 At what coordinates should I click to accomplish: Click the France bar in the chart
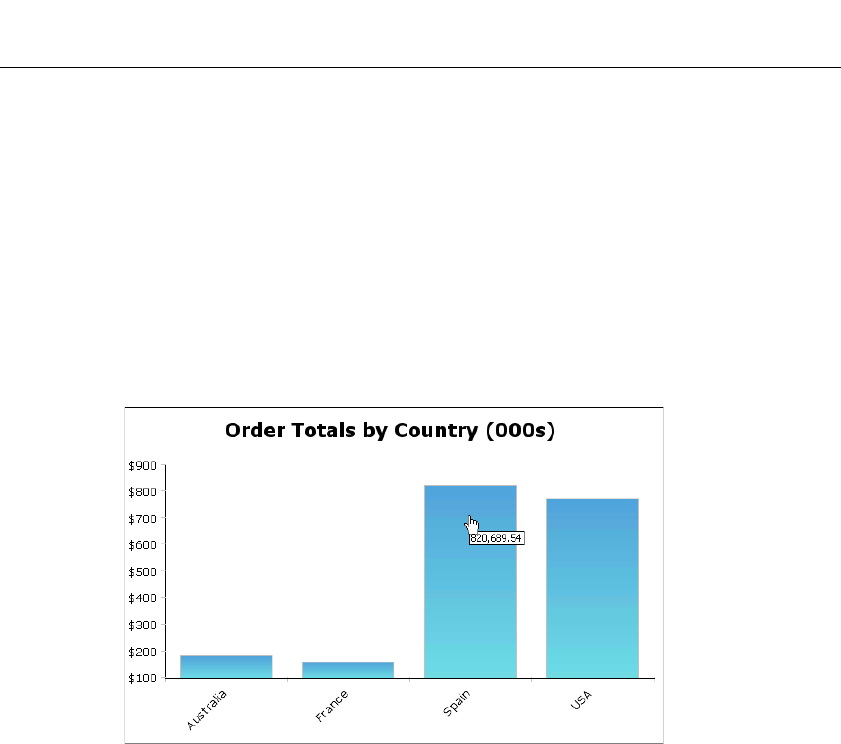(348, 670)
